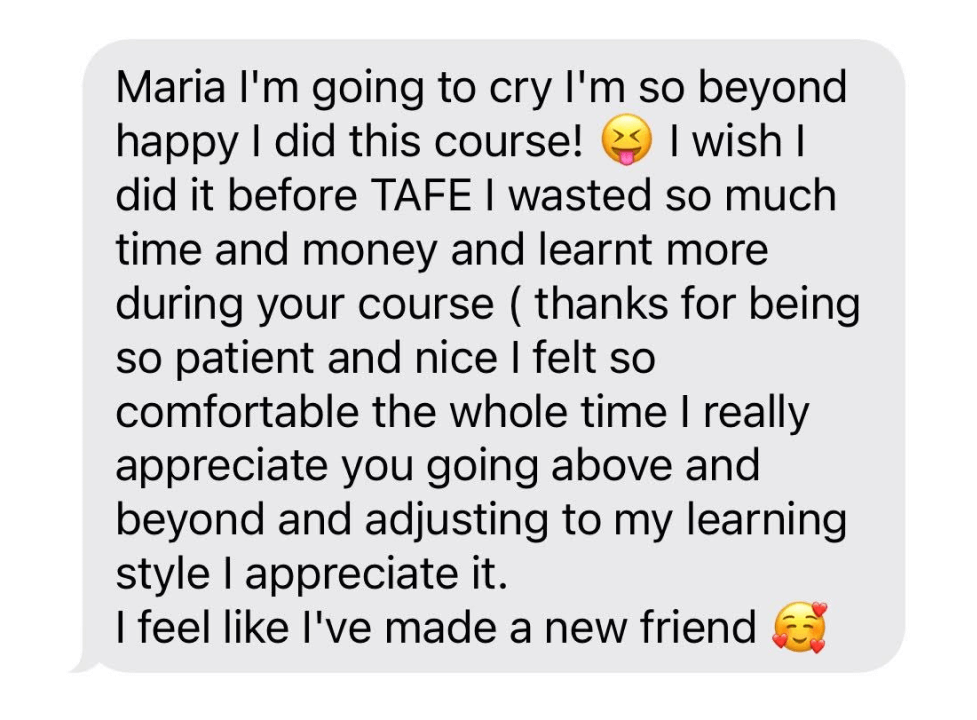Click the word "cry" in first line

520,89
